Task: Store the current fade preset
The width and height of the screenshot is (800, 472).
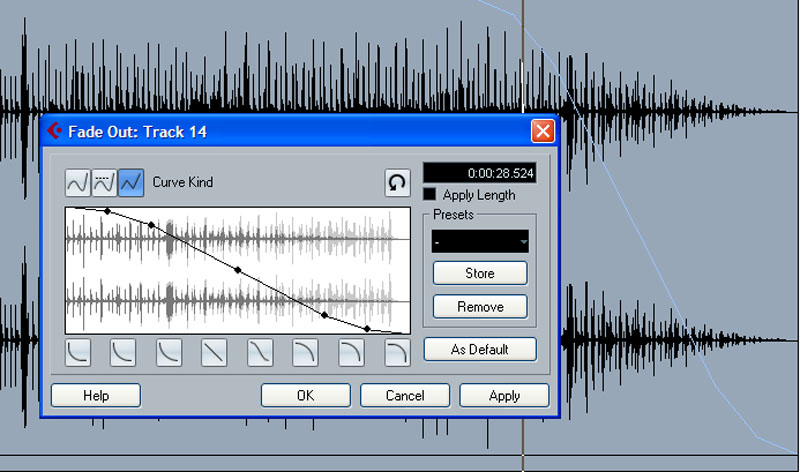Action: pos(480,274)
